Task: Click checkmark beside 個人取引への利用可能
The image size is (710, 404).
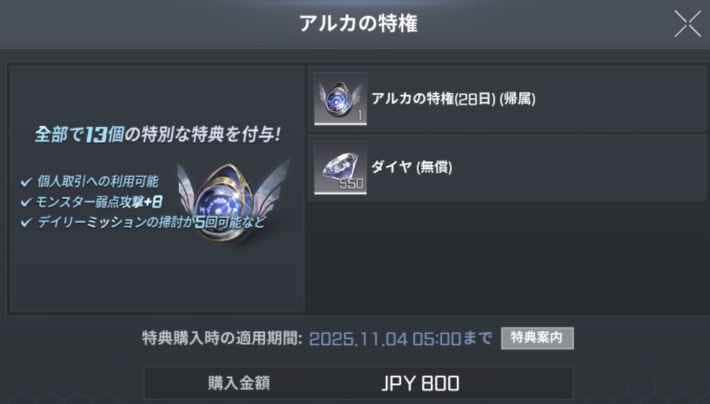Action: pos(26,182)
